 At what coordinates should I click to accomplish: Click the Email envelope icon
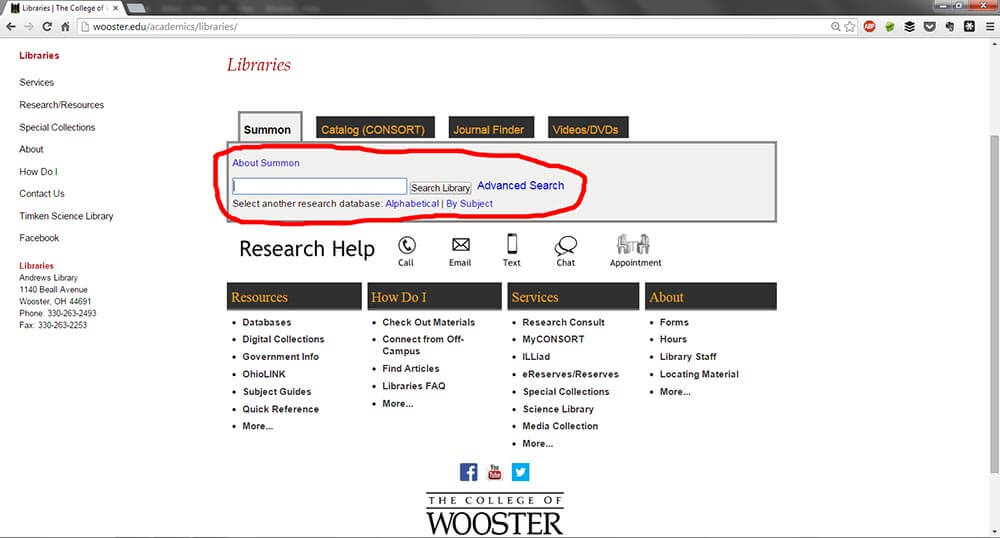coord(460,245)
